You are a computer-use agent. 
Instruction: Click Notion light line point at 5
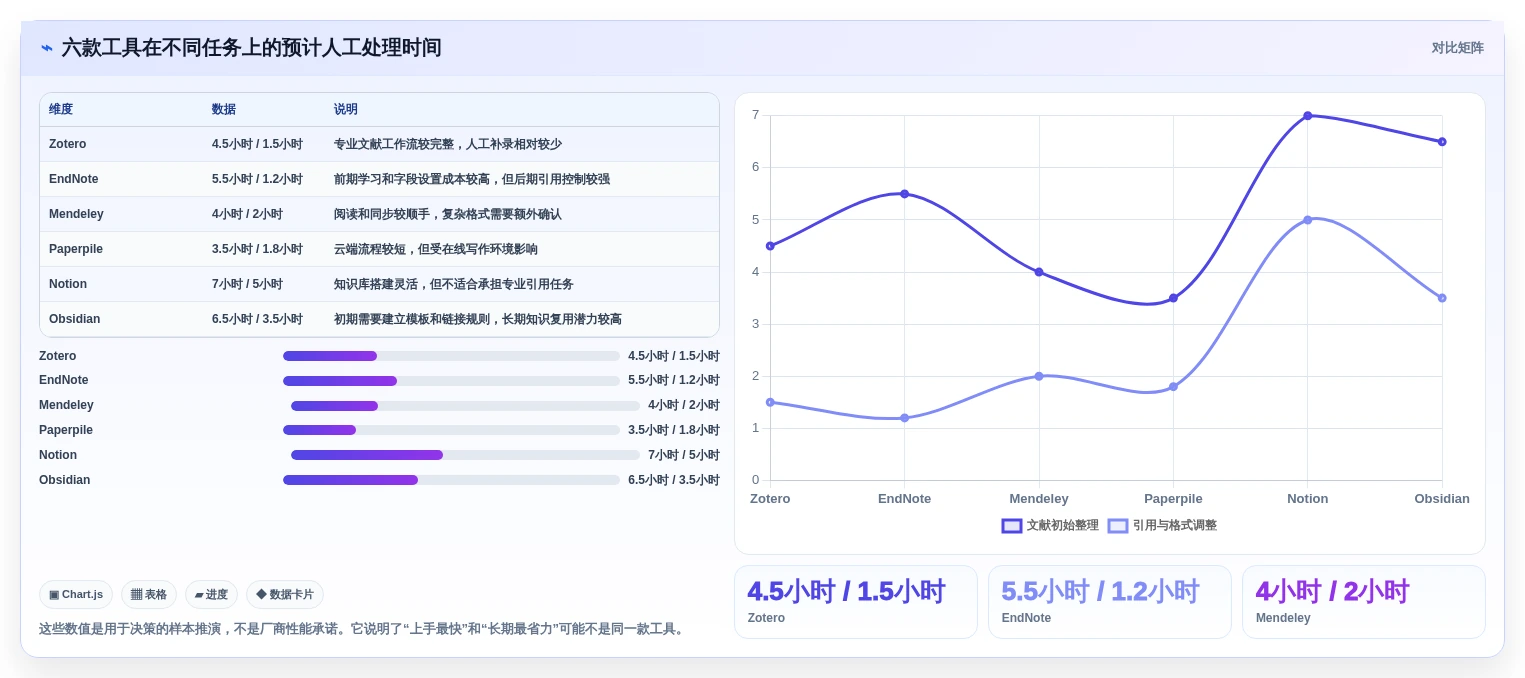pos(1308,220)
